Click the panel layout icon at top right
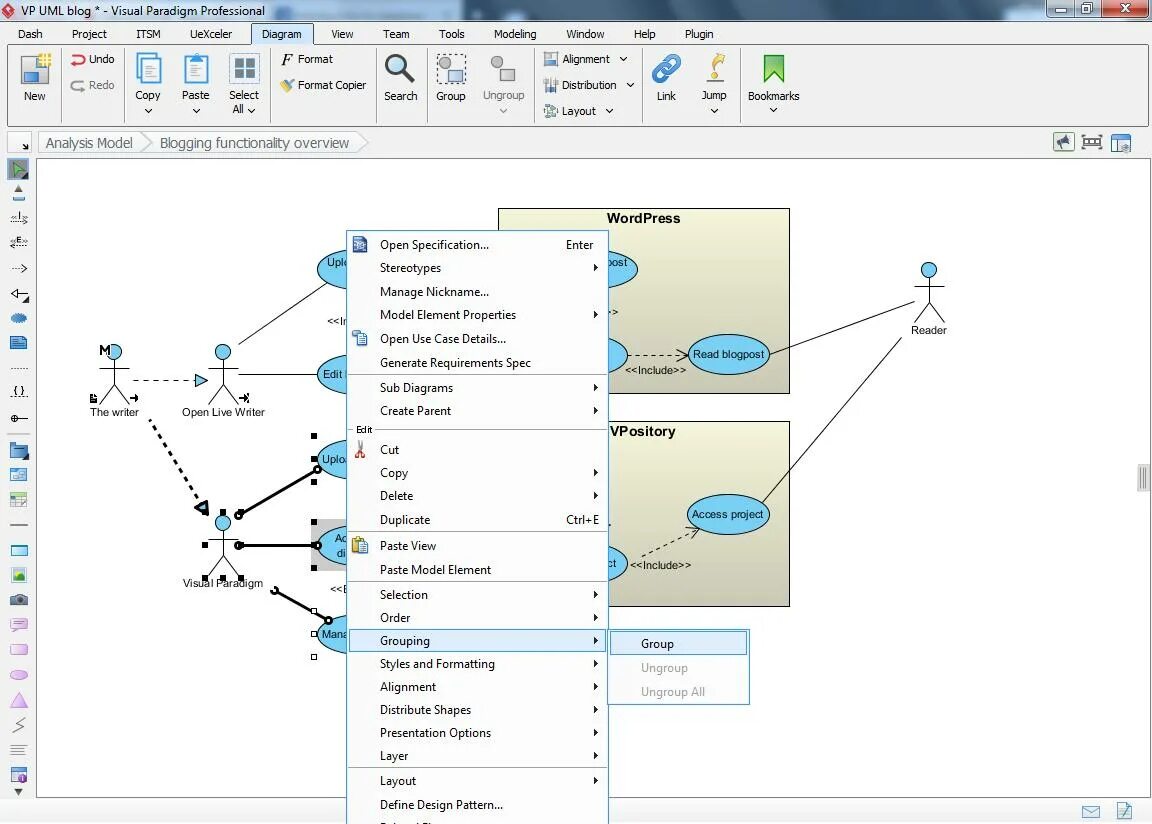 point(1120,142)
